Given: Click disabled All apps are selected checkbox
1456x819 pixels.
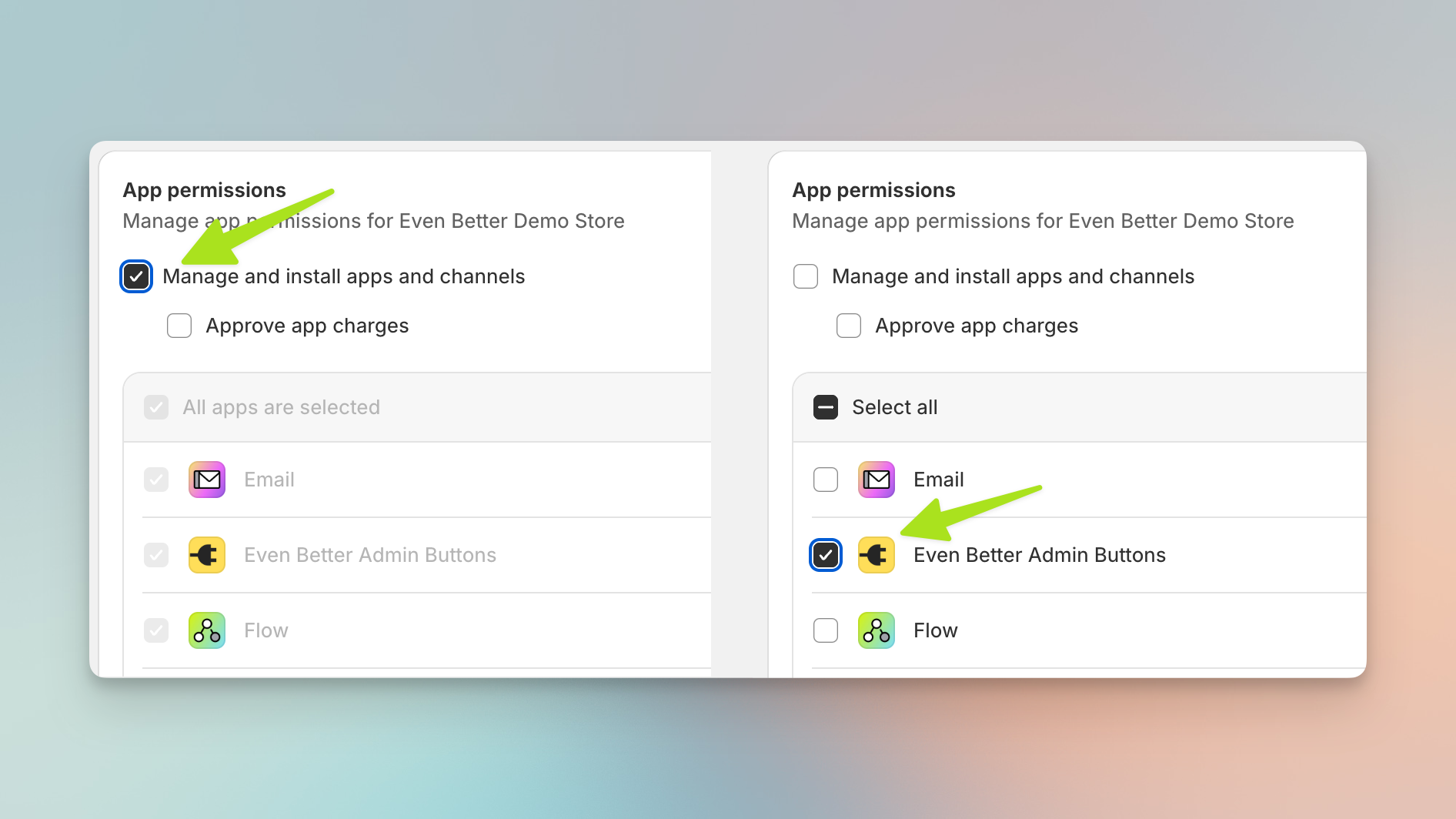Looking at the screenshot, I should [156, 407].
